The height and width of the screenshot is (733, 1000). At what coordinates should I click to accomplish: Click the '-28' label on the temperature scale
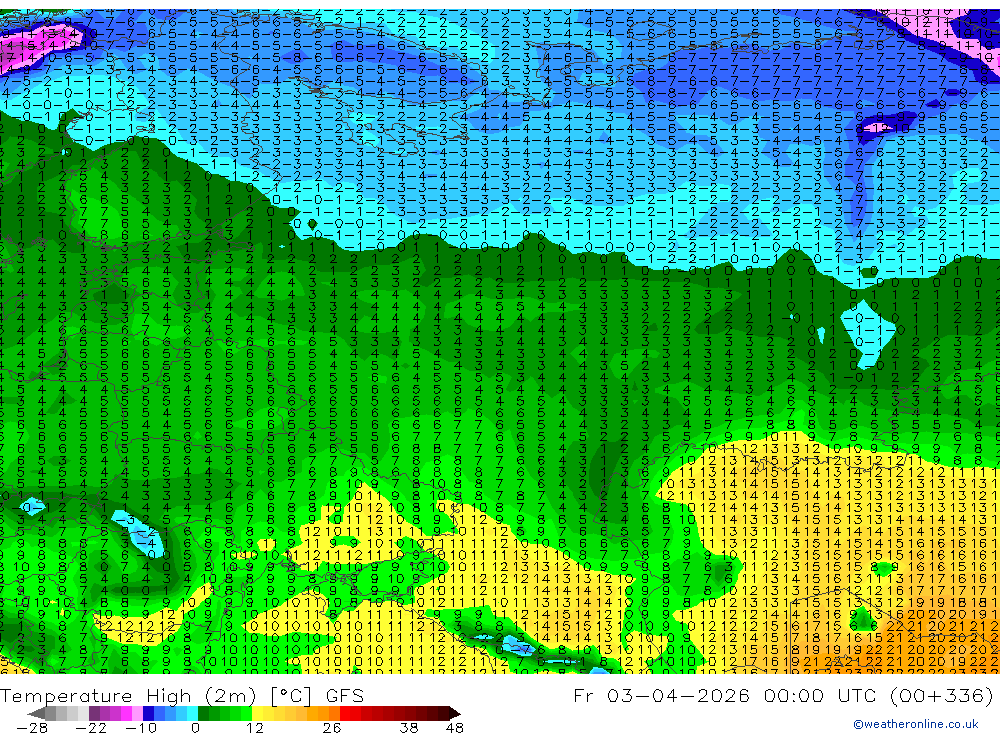coord(32,727)
